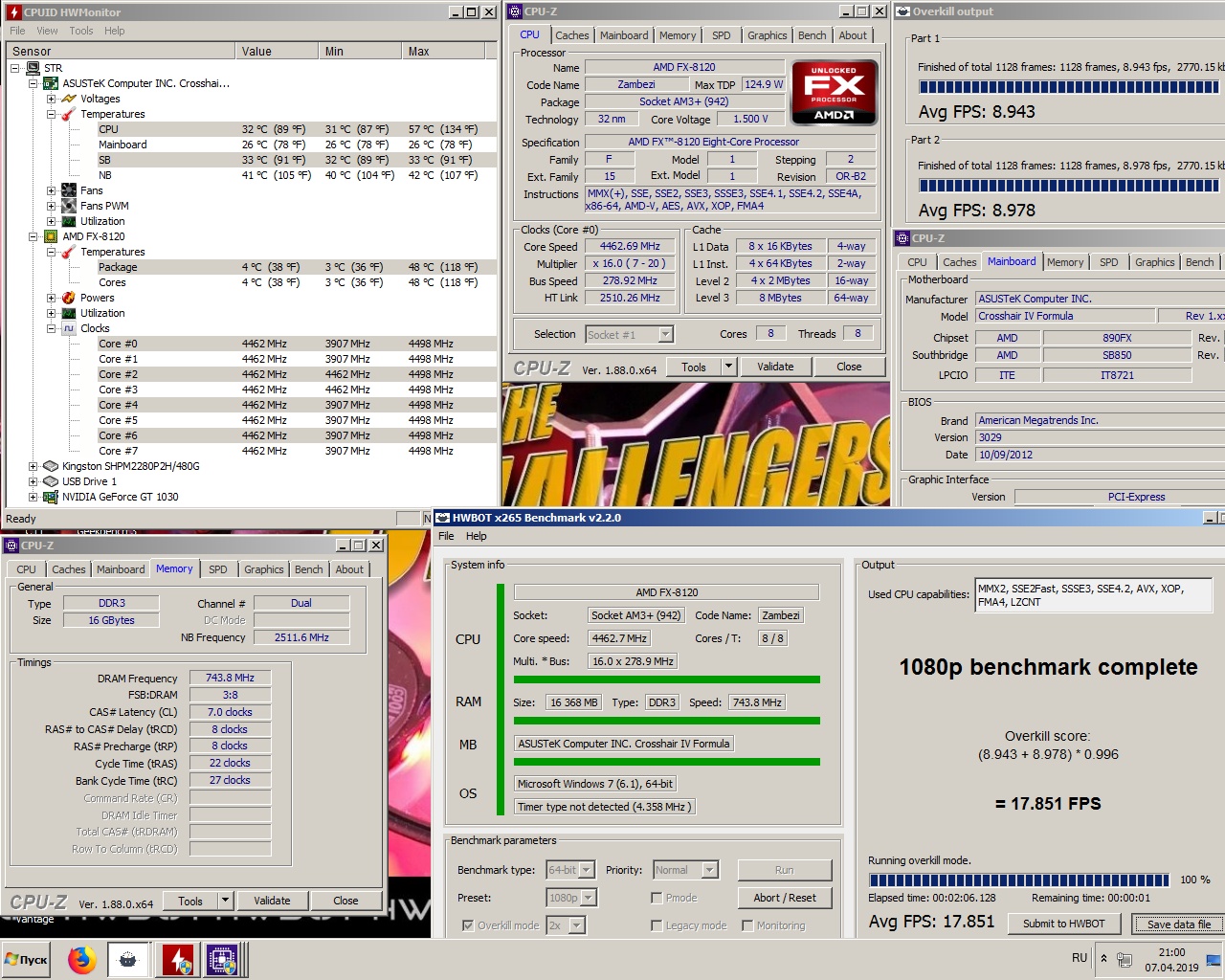Screen dimensions: 1225x980
Task: Click the Voltages lightning icon in HWMonitor
Action: pos(69,99)
